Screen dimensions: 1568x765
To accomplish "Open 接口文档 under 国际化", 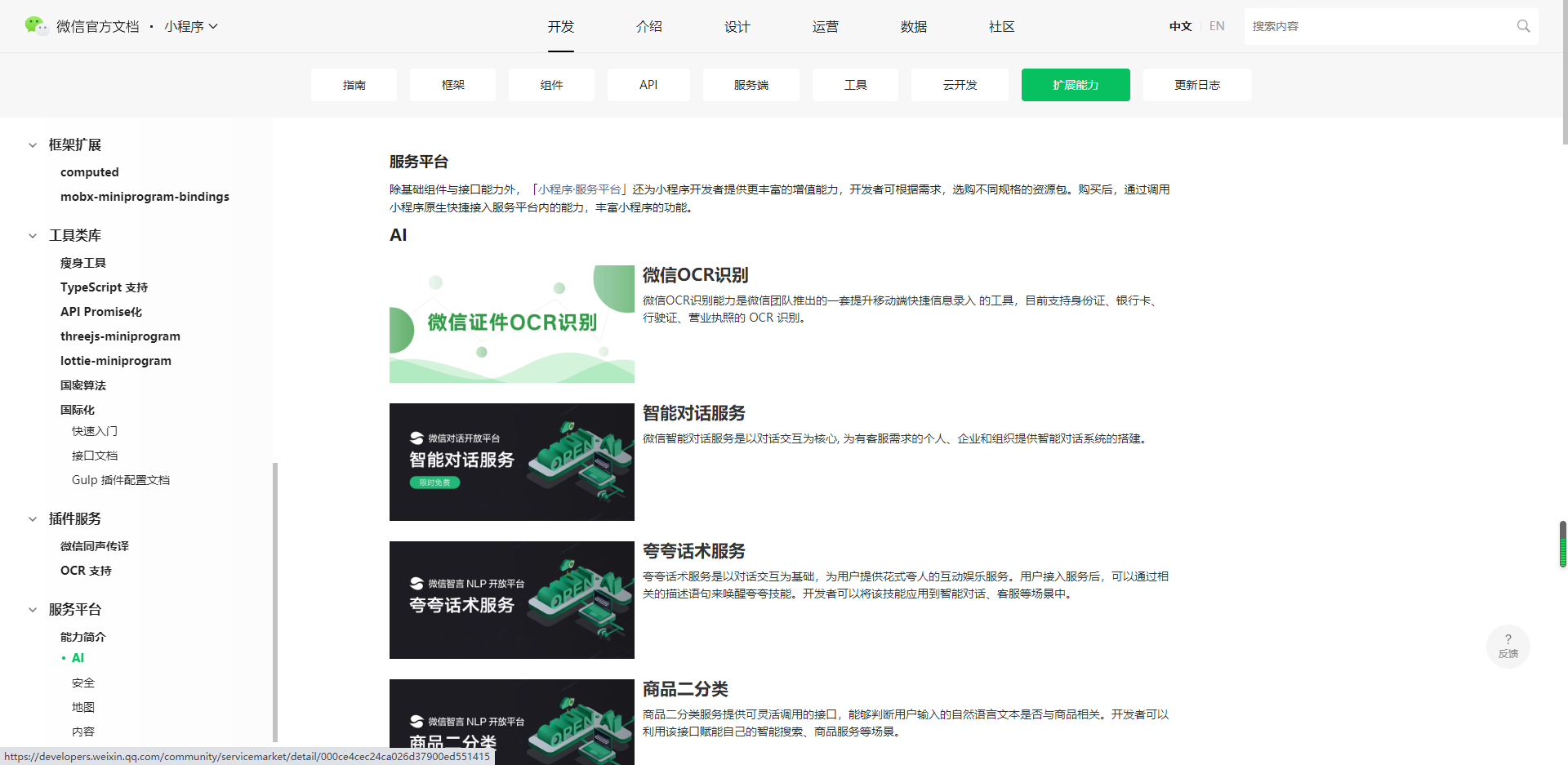I will [95, 456].
